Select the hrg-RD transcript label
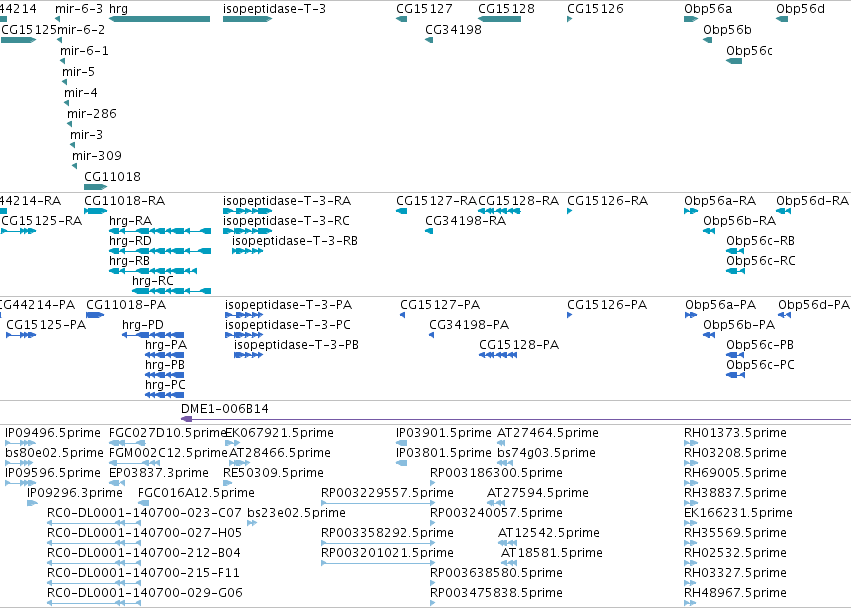 [131, 241]
